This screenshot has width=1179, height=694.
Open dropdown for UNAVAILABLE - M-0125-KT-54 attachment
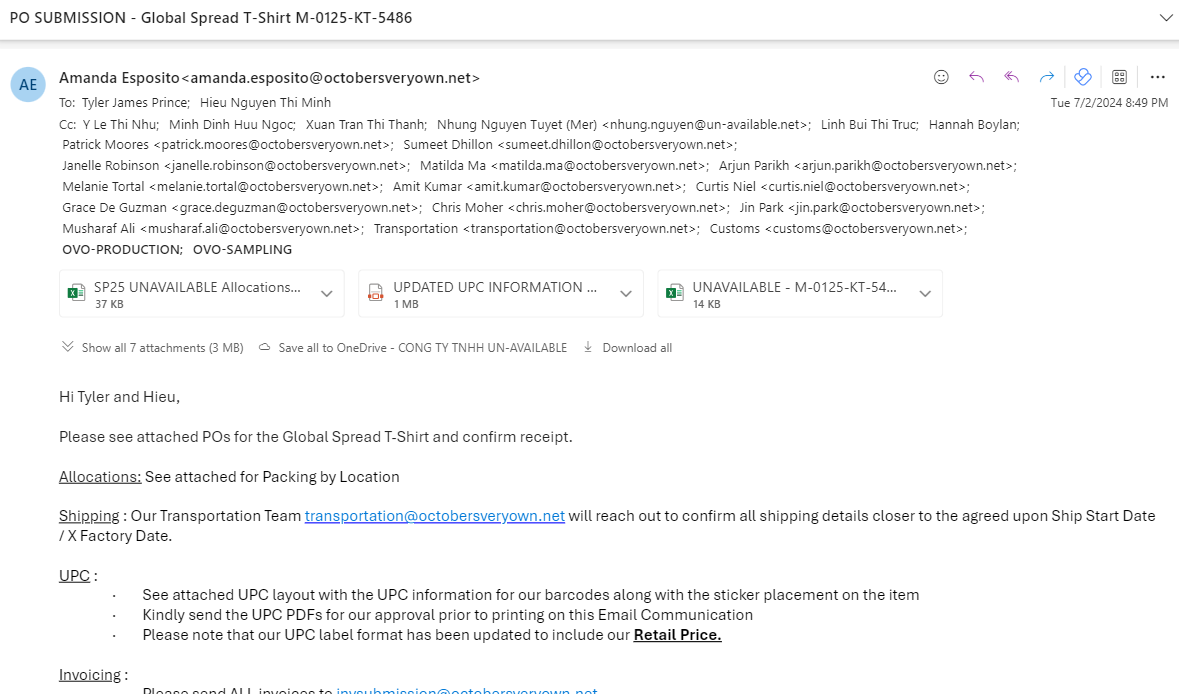pos(925,293)
